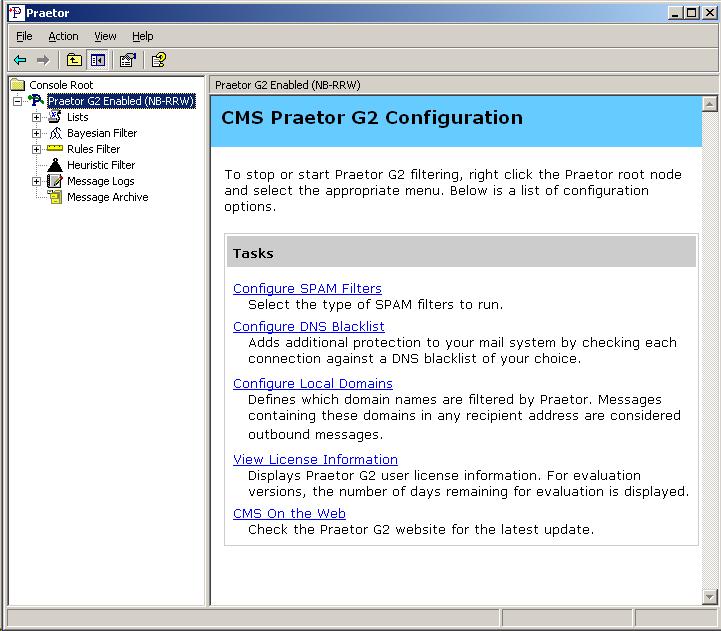The width and height of the screenshot is (721, 631).
Task: Select the Lists tree label
Action: coord(77,117)
